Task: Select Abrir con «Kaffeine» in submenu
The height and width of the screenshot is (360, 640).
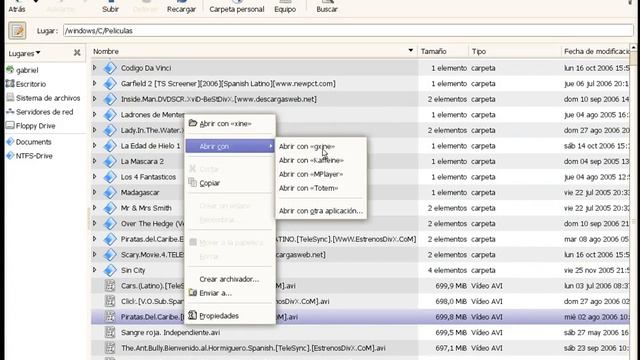Action: [321, 160]
